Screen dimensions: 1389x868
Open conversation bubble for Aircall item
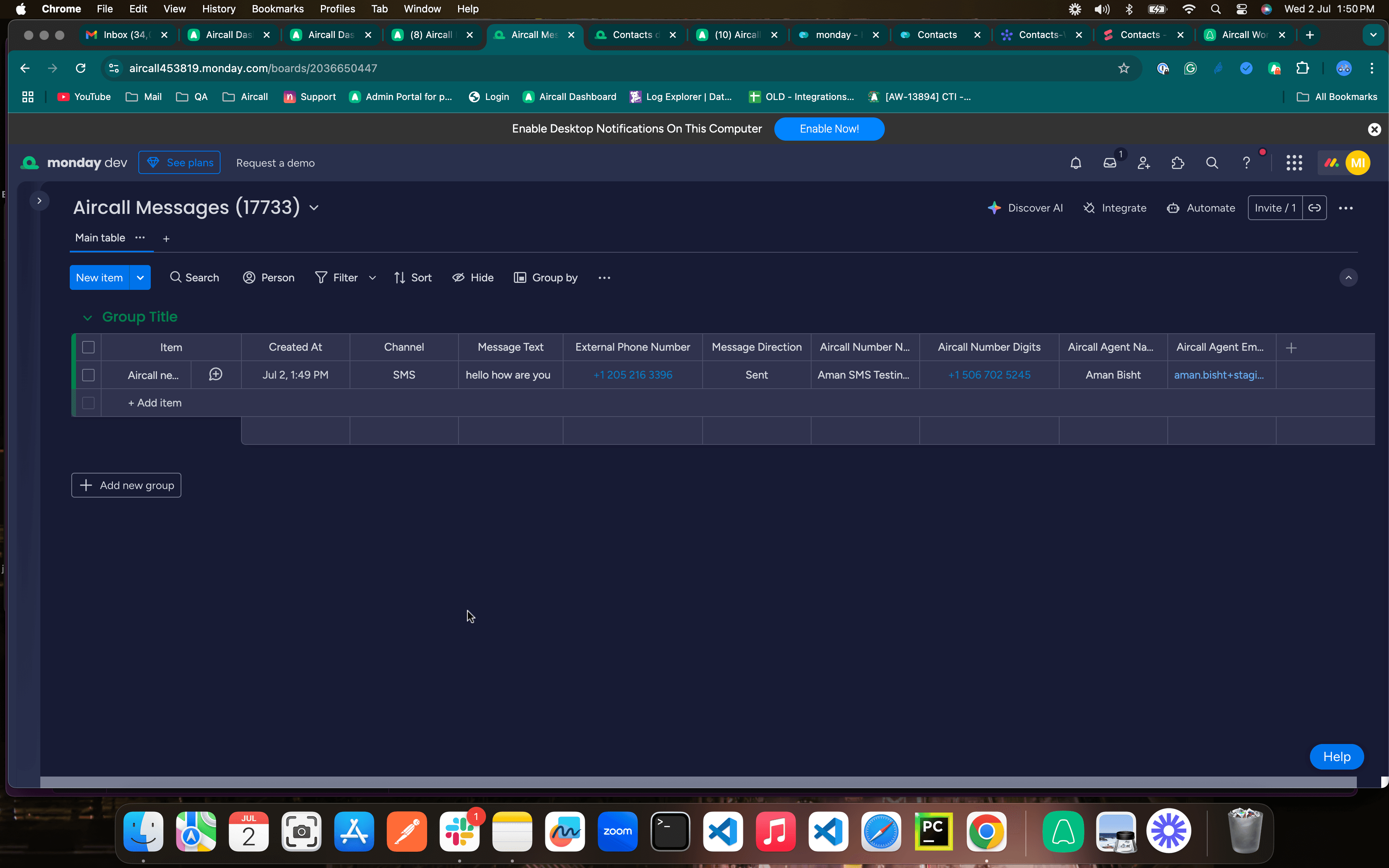pyautogui.click(x=216, y=374)
